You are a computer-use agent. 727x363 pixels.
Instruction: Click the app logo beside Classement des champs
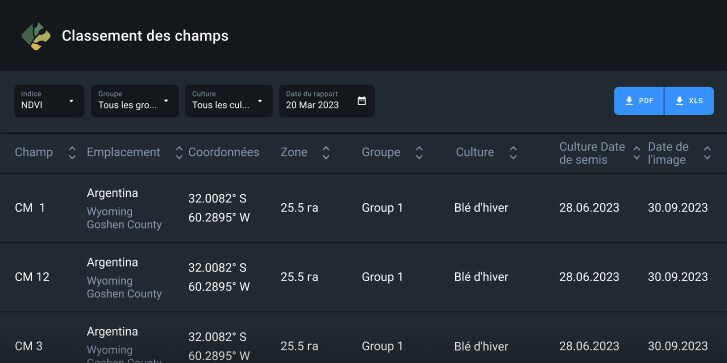point(36,36)
